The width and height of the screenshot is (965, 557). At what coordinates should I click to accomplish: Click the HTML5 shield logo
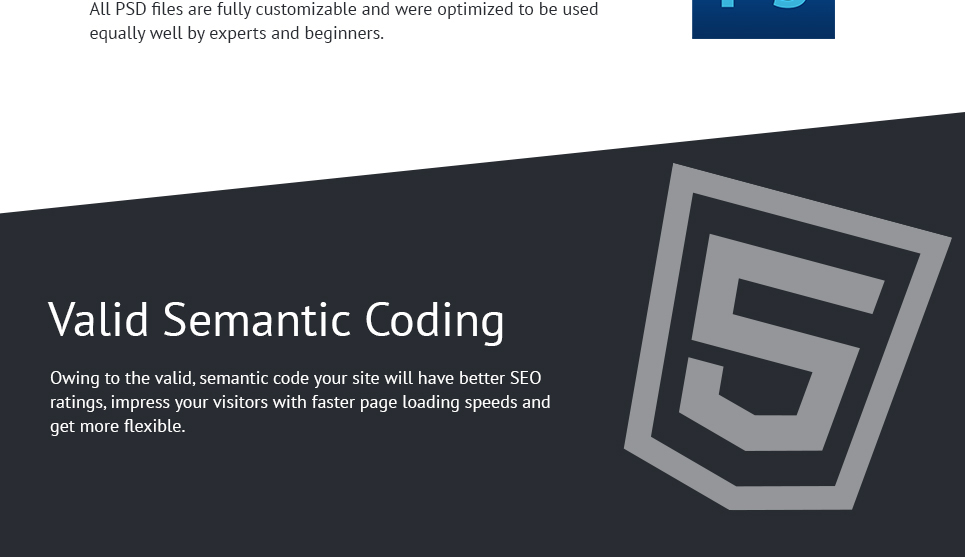tap(788, 337)
